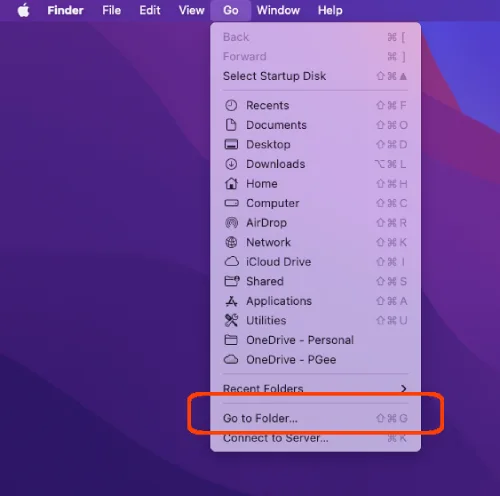Open the View menu
500x496 pixels.
coord(191,10)
